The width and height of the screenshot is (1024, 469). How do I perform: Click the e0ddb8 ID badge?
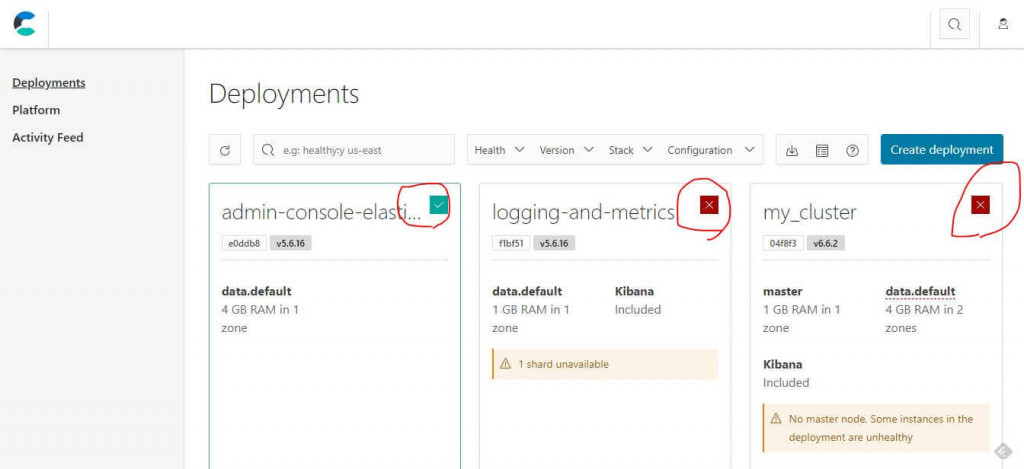tap(244, 244)
